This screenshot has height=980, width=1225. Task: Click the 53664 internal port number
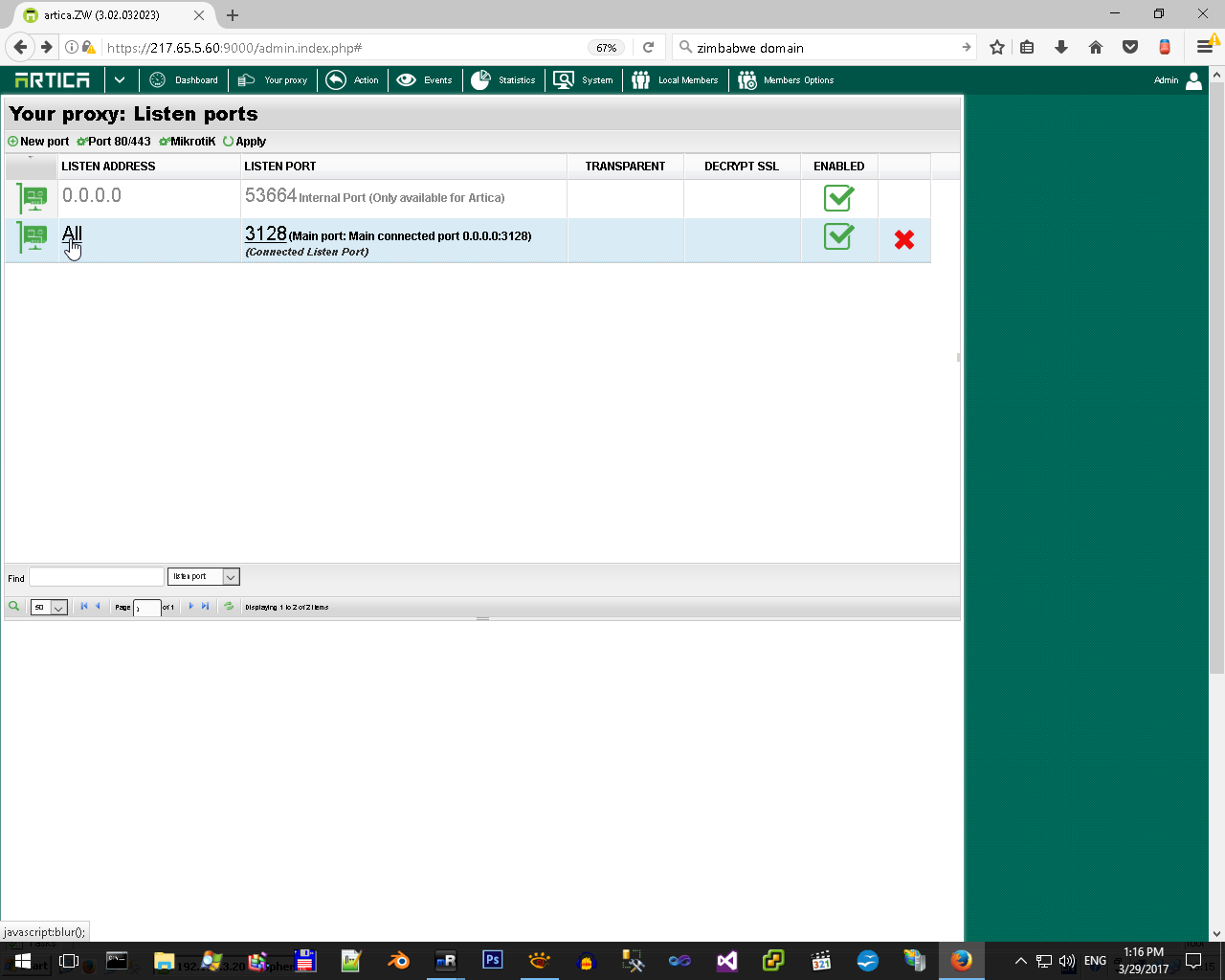pos(271,195)
